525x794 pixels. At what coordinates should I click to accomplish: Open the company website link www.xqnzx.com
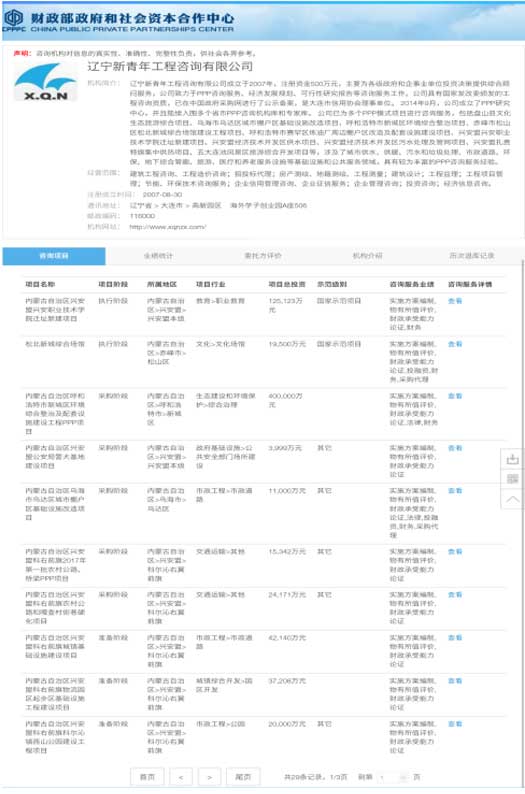[x=168, y=227]
